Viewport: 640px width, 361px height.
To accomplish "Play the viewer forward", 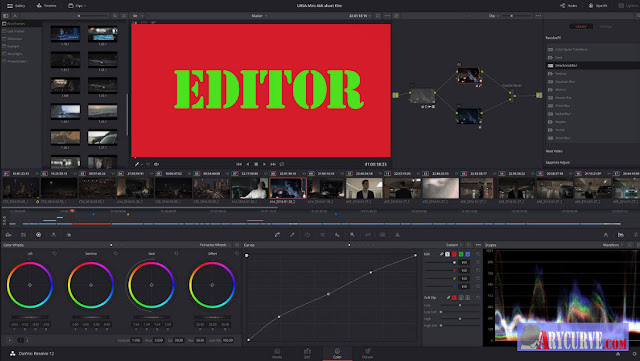I will [264, 164].
